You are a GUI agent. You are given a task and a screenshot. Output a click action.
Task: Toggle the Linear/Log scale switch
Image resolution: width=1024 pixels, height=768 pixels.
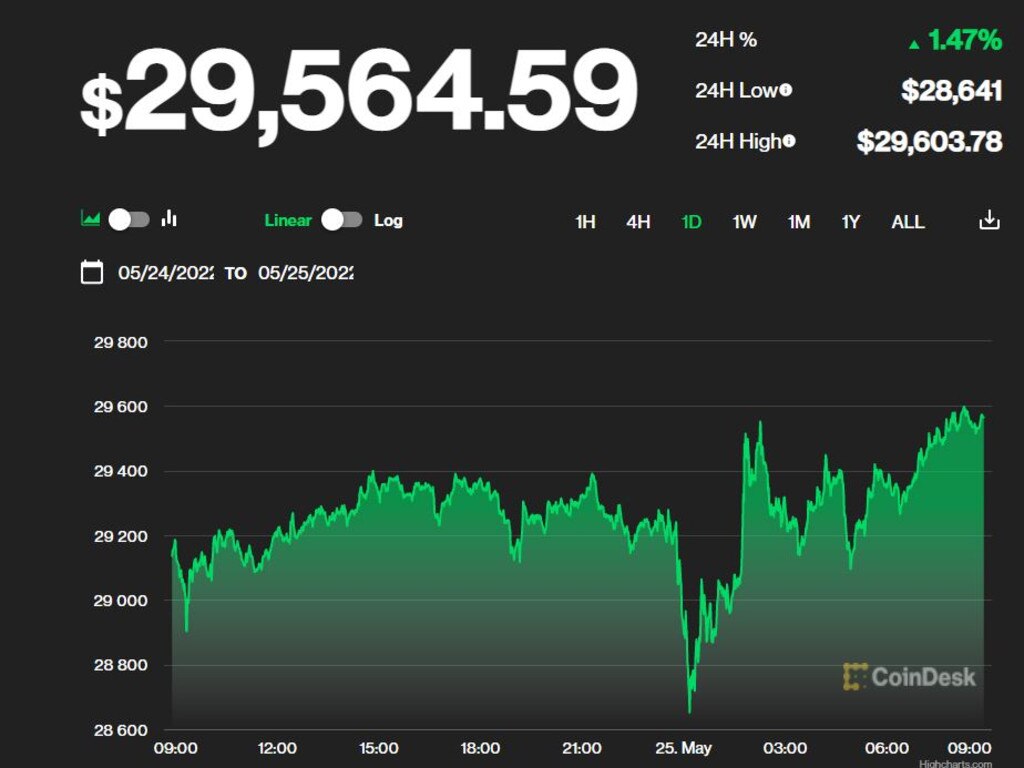(342, 220)
